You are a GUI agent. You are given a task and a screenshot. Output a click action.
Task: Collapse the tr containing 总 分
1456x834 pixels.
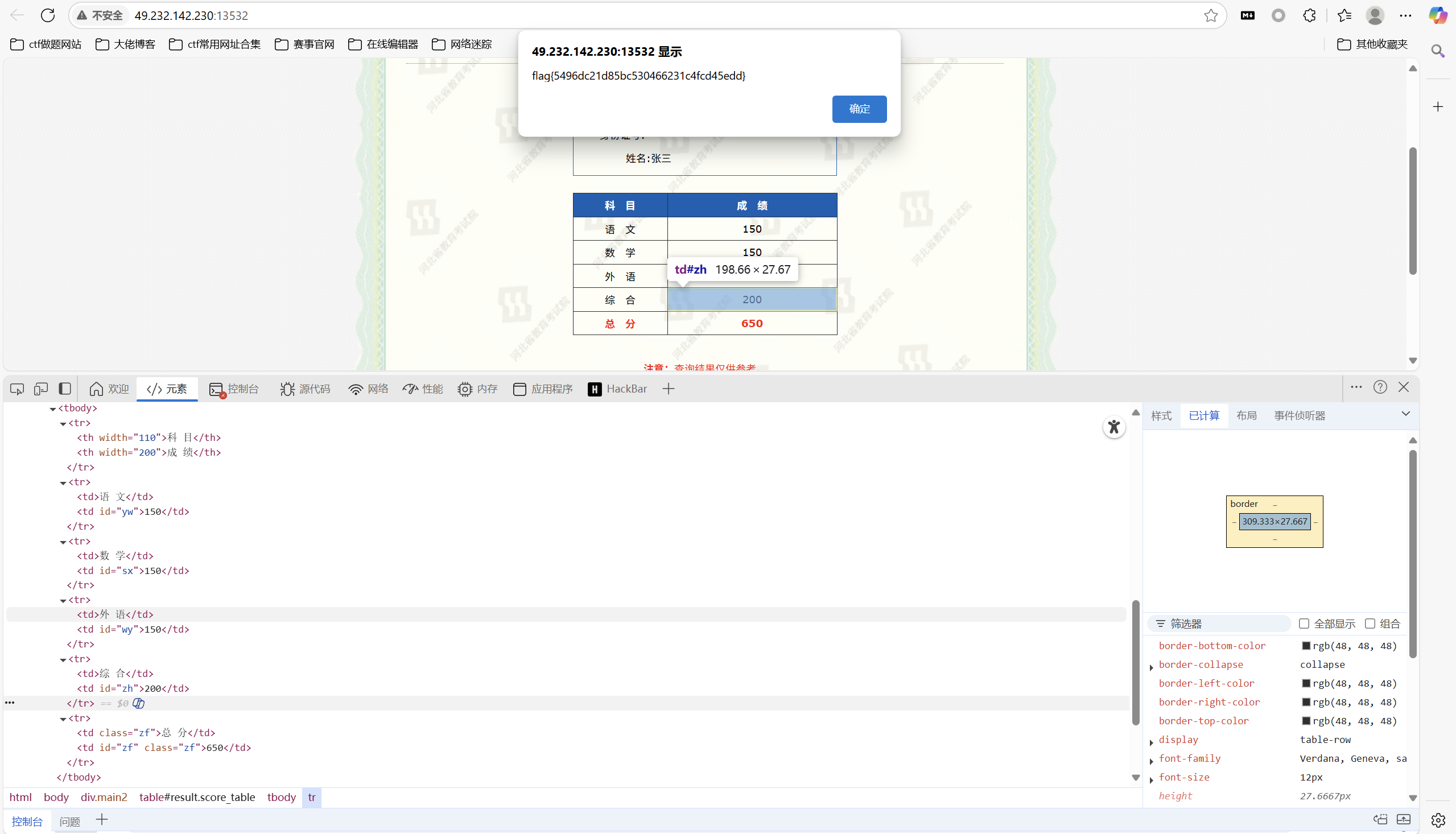[x=63, y=719]
